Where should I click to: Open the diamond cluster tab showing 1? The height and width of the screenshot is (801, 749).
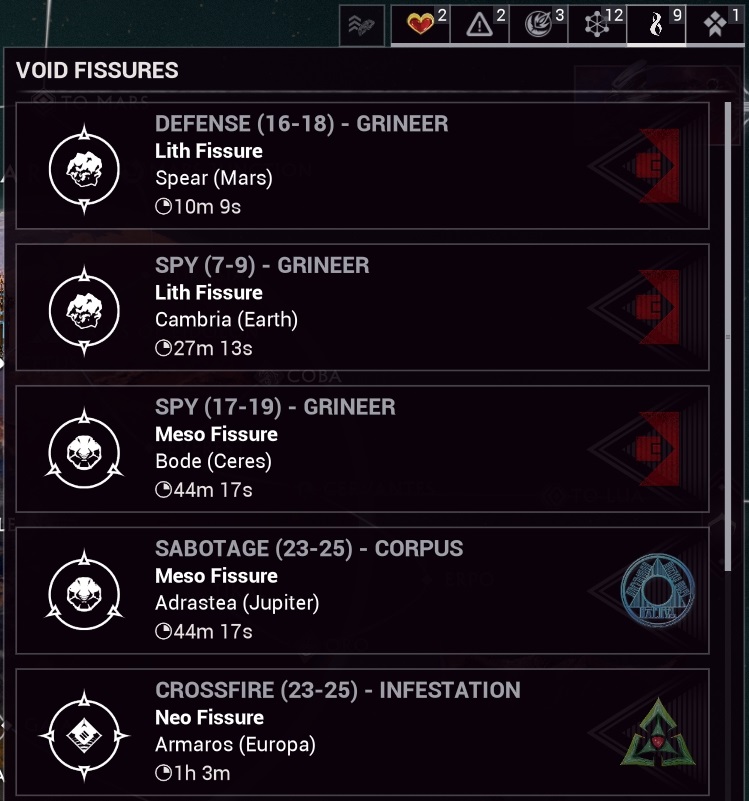pos(716,24)
